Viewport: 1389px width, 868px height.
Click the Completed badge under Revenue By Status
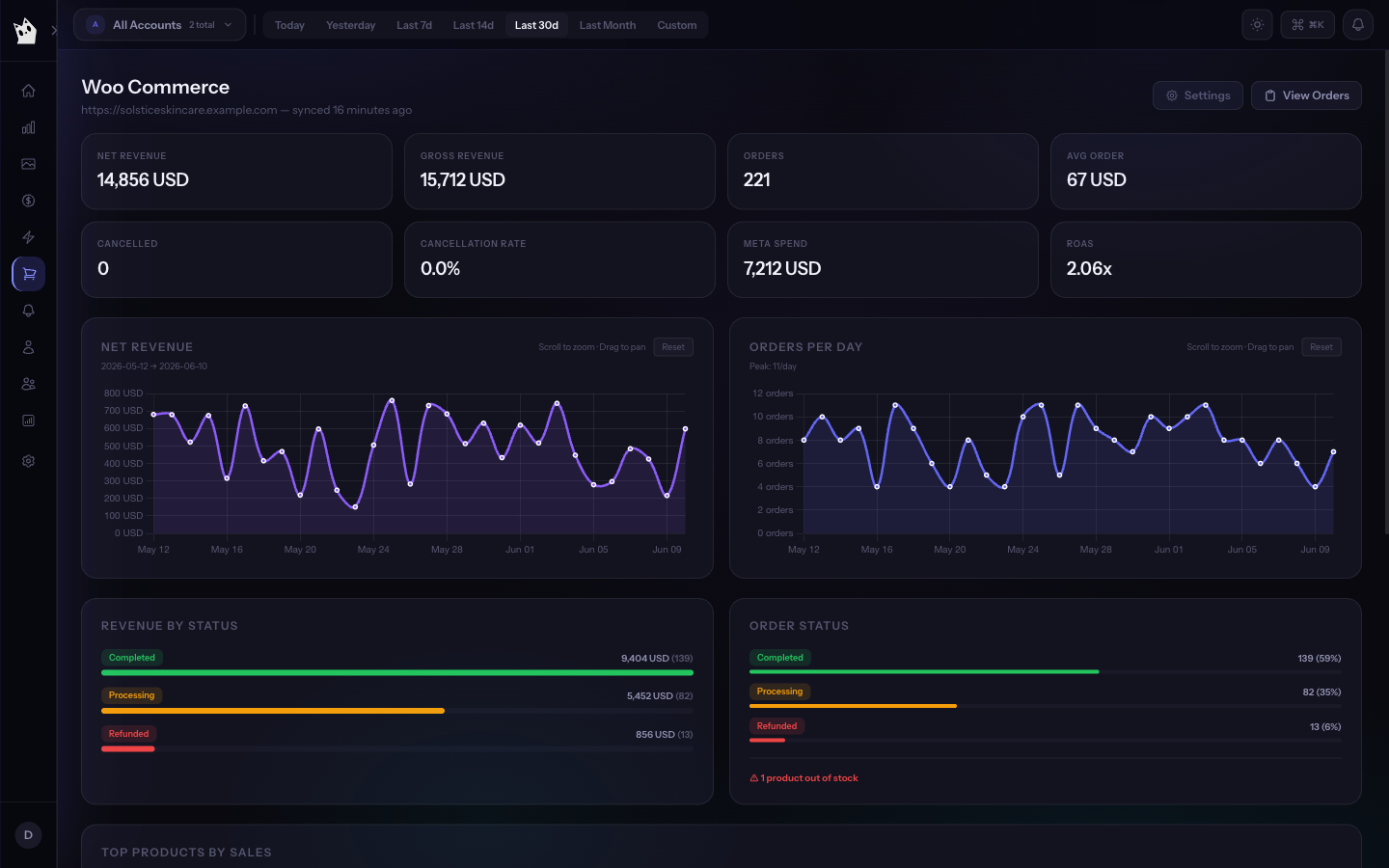coord(131,658)
